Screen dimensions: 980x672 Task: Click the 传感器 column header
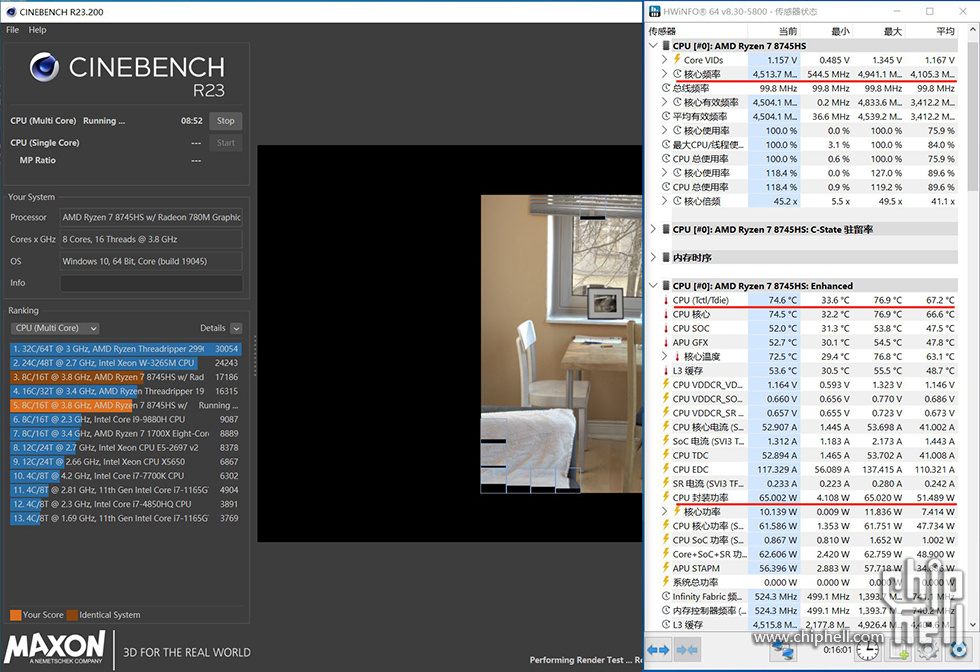coord(697,31)
